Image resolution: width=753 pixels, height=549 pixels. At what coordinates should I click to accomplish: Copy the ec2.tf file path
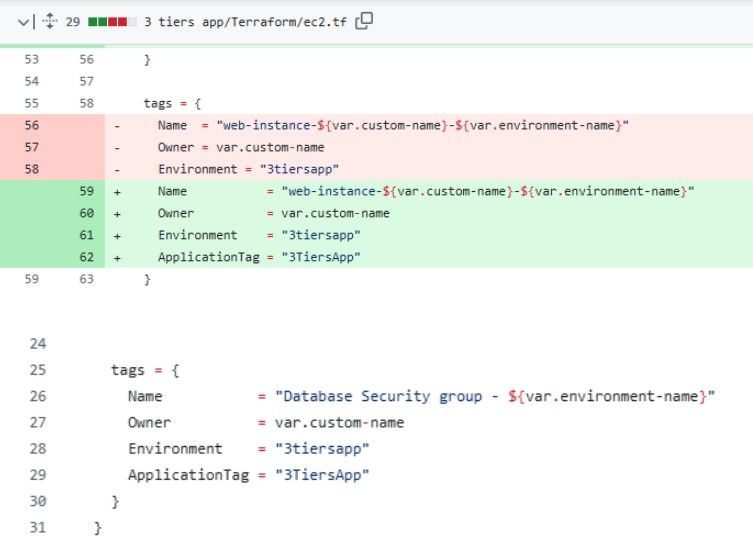365,20
